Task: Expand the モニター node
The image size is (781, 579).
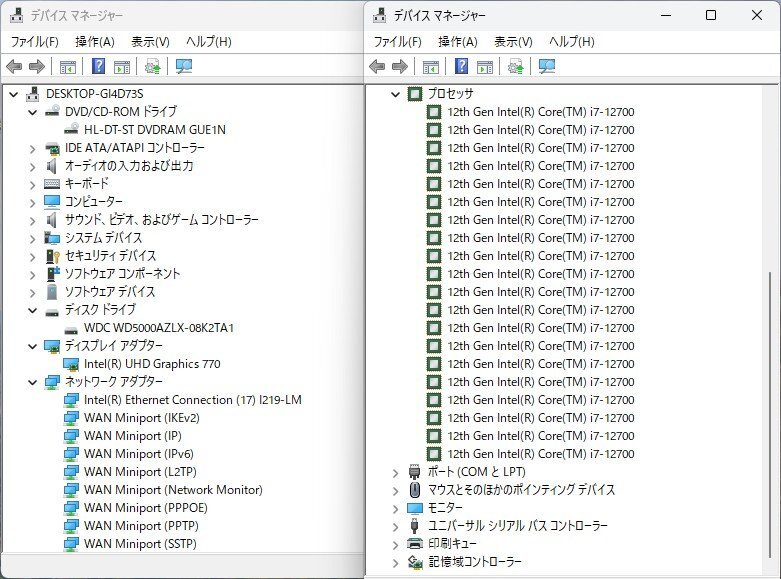Action: (x=395, y=509)
